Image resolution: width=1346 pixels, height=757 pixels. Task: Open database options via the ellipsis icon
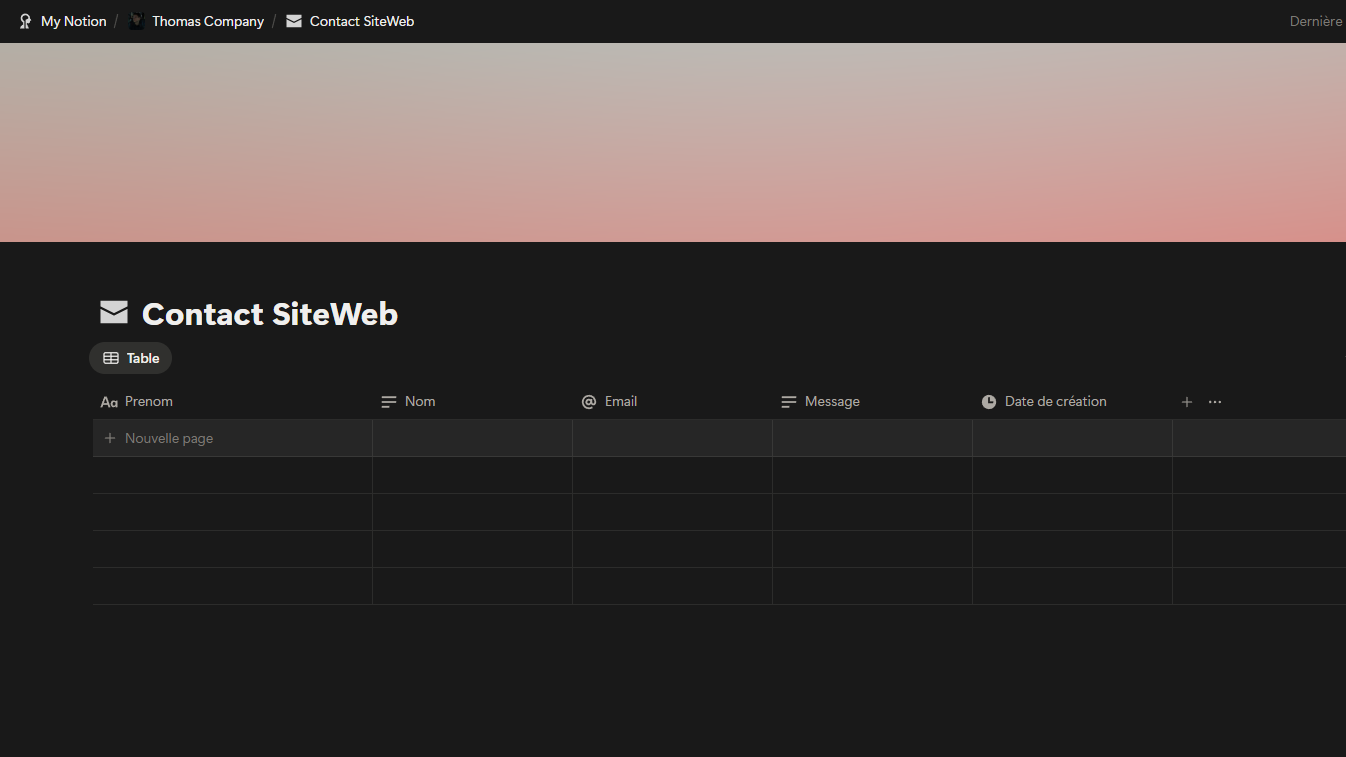pos(1214,401)
